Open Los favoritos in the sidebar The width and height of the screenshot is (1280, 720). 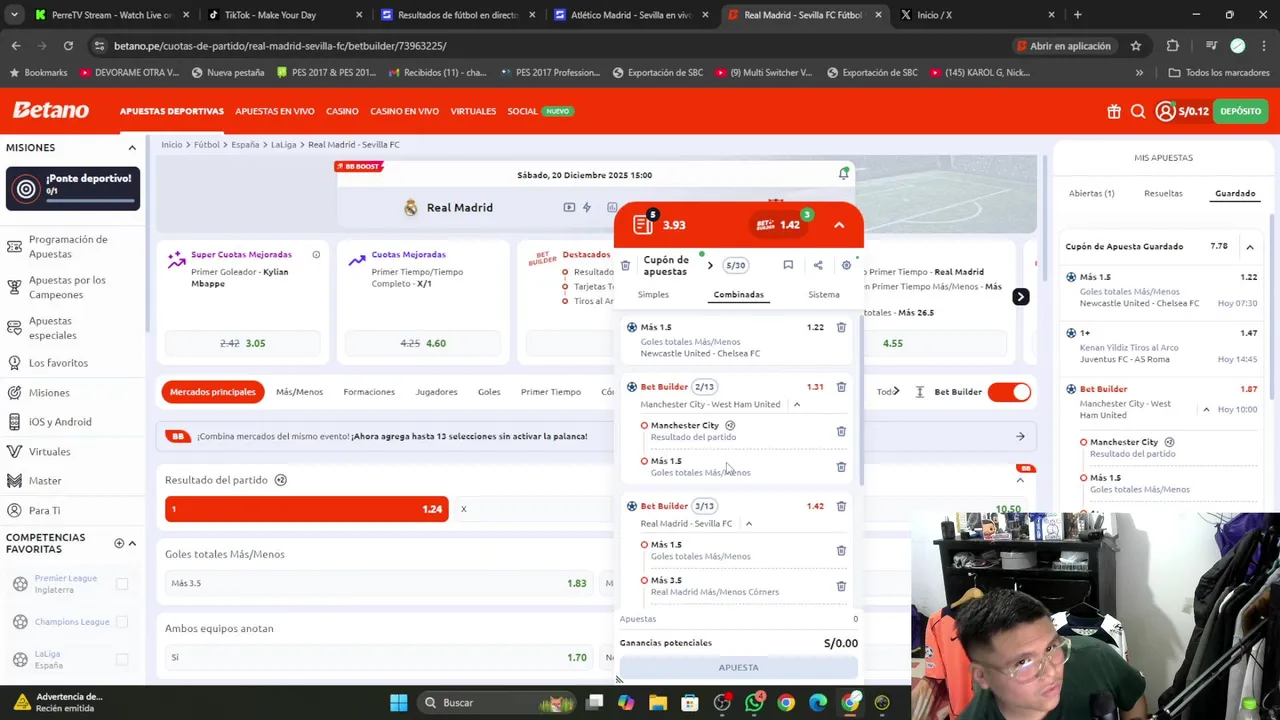coord(58,363)
